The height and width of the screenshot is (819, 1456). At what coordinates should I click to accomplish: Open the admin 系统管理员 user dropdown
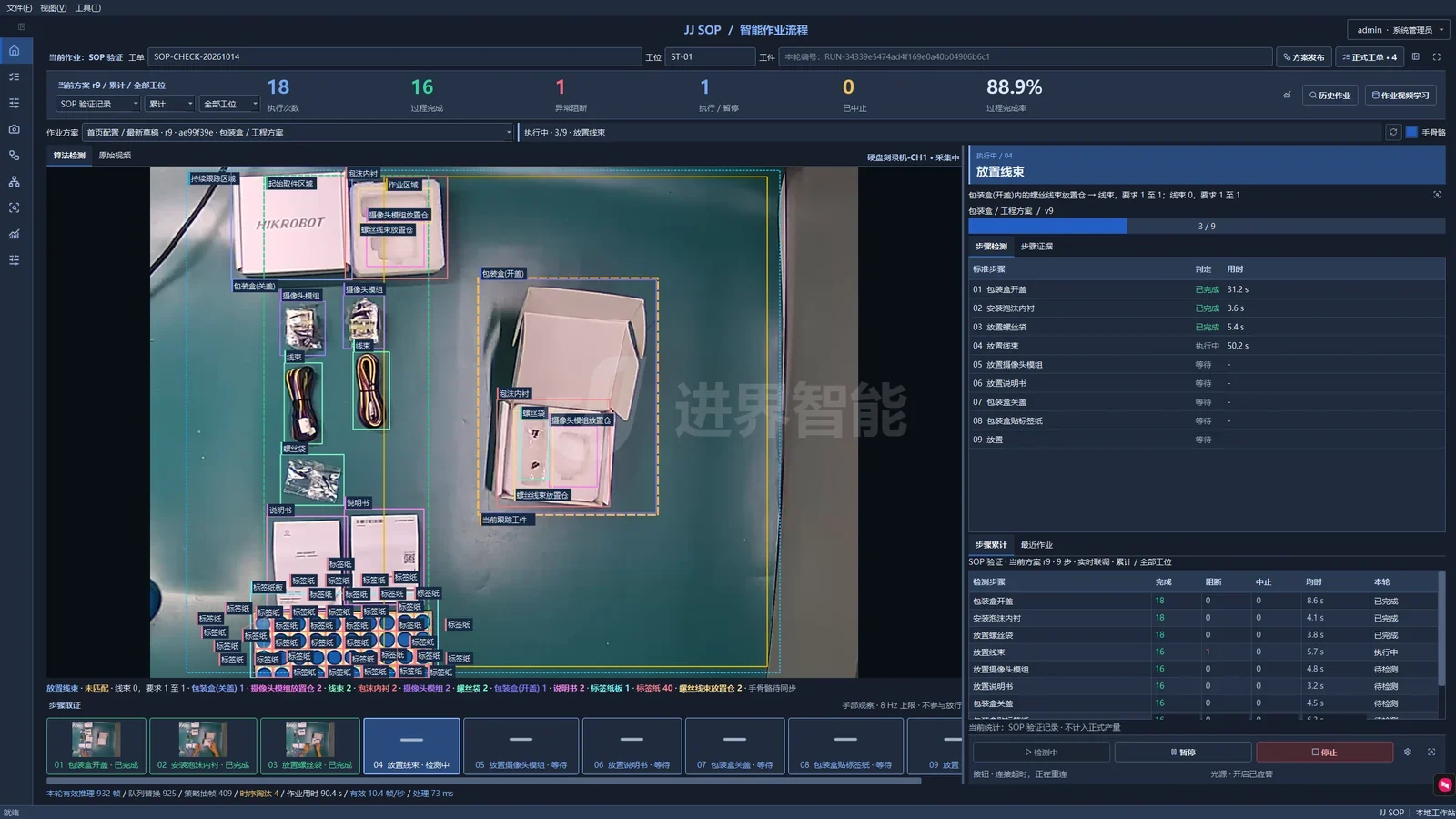(1399, 30)
